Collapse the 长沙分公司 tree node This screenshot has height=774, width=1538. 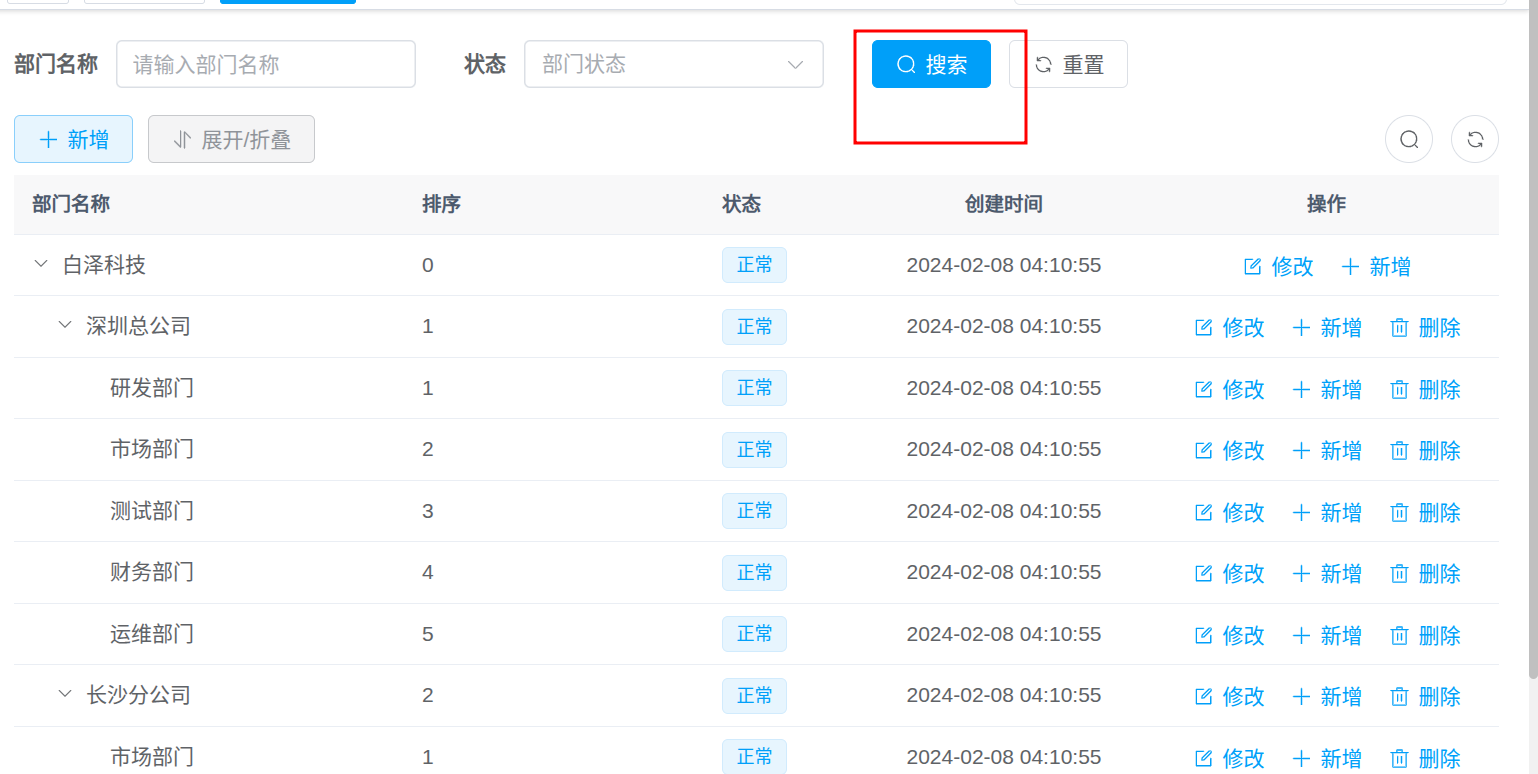click(65, 695)
